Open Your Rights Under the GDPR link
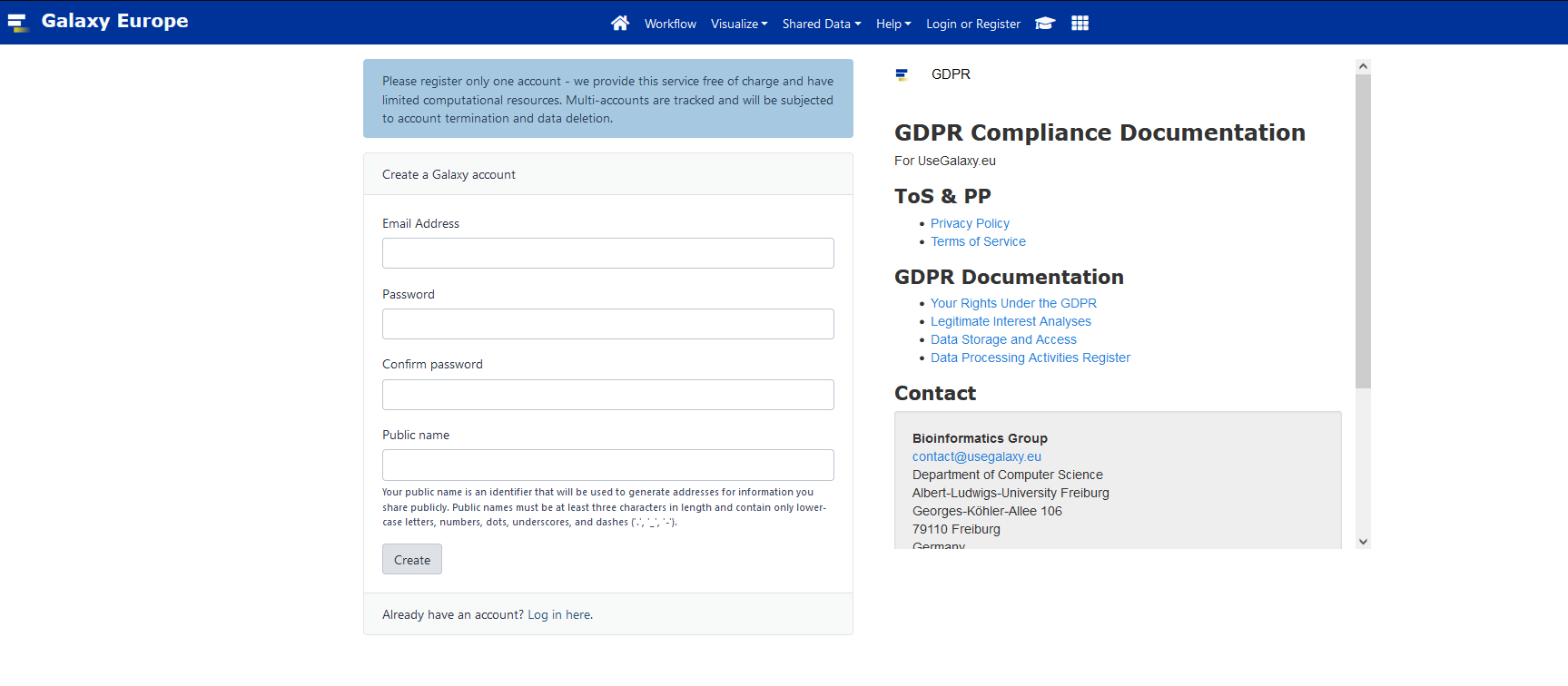Screen dimensions: 1568x686 tap(1013, 303)
